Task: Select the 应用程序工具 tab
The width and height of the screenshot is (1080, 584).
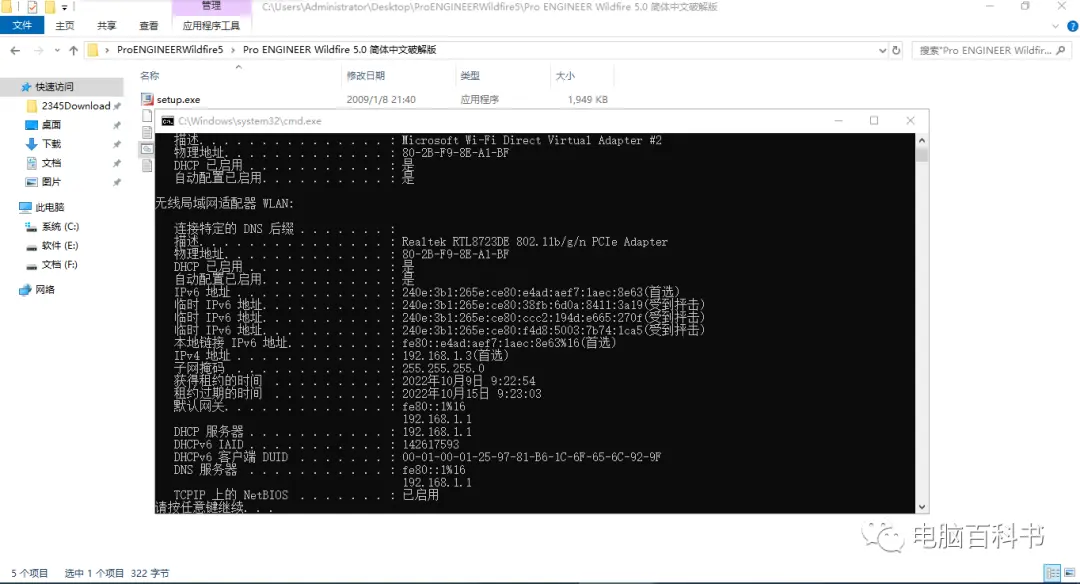Action: [211, 25]
